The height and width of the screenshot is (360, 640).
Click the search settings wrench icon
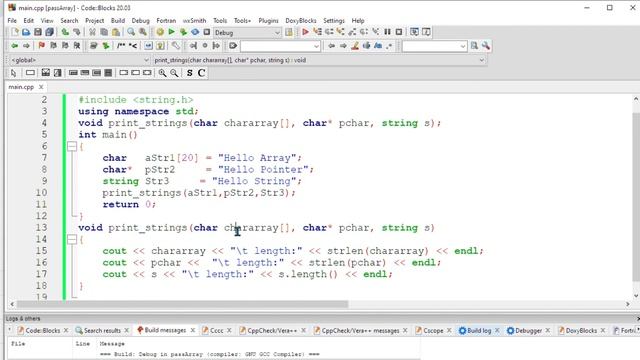[486, 46]
